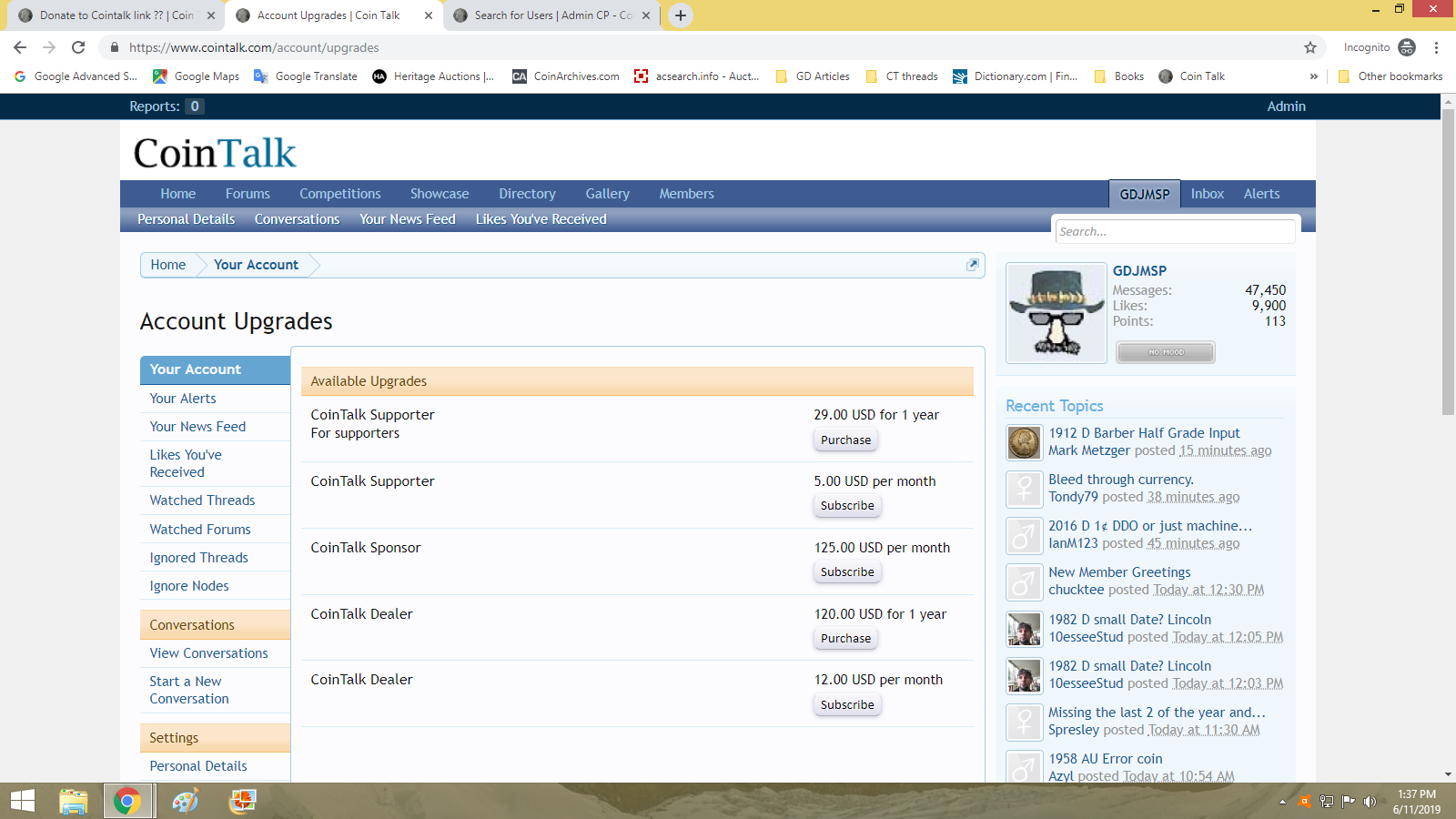Reload the page with the refresh icon
The width and height of the screenshot is (1456, 819).
click(78, 47)
